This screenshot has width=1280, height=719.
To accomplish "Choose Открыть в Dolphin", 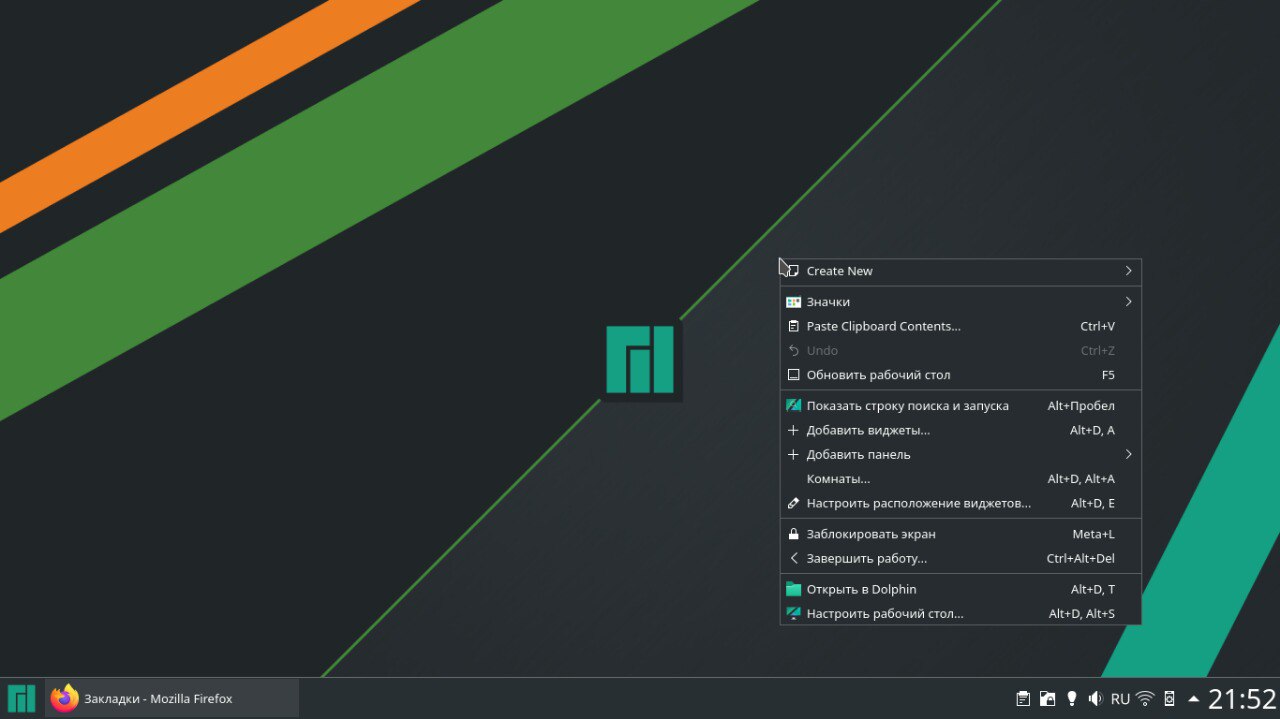I will 960,589.
